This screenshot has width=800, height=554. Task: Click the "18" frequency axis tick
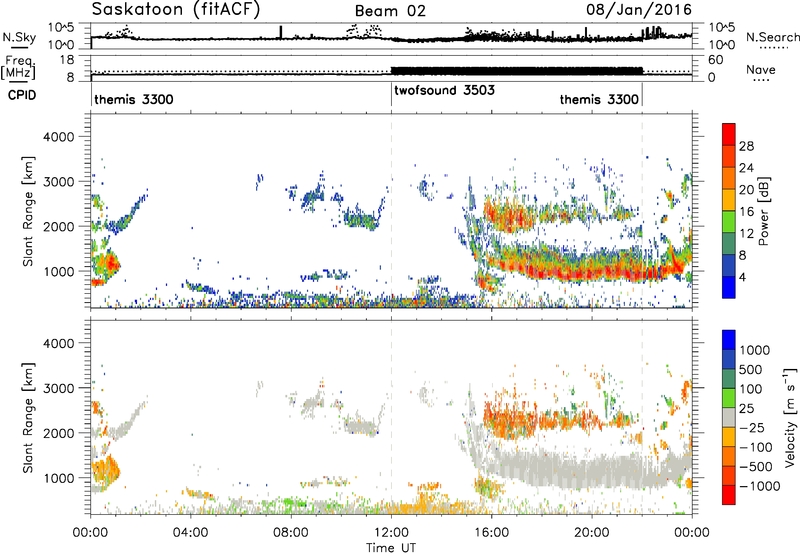coord(67,60)
